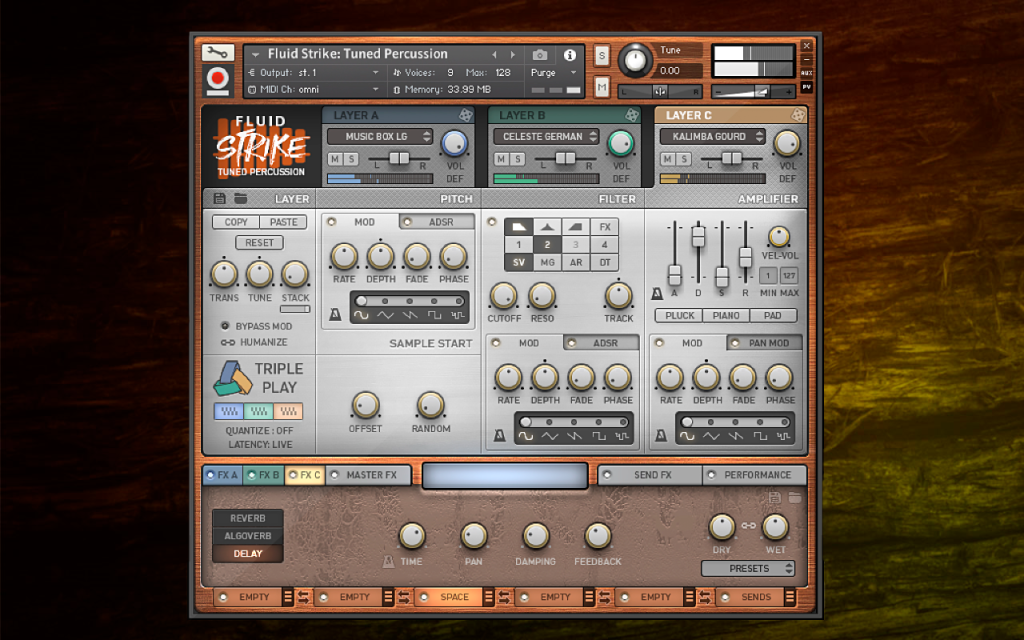1024x640 pixels.
Task: Click the dry/wet link icon
Action: point(748,526)
